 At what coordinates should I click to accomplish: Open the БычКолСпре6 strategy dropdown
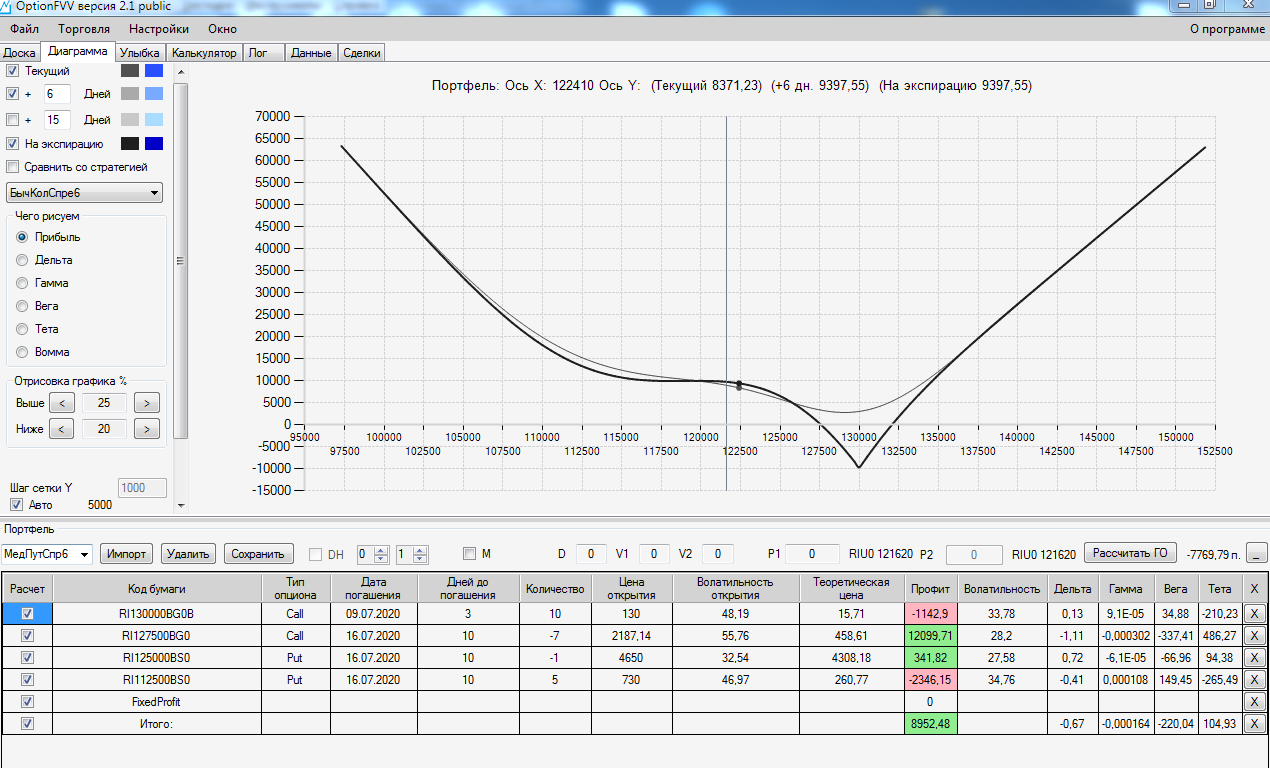(x=84, y=192)
